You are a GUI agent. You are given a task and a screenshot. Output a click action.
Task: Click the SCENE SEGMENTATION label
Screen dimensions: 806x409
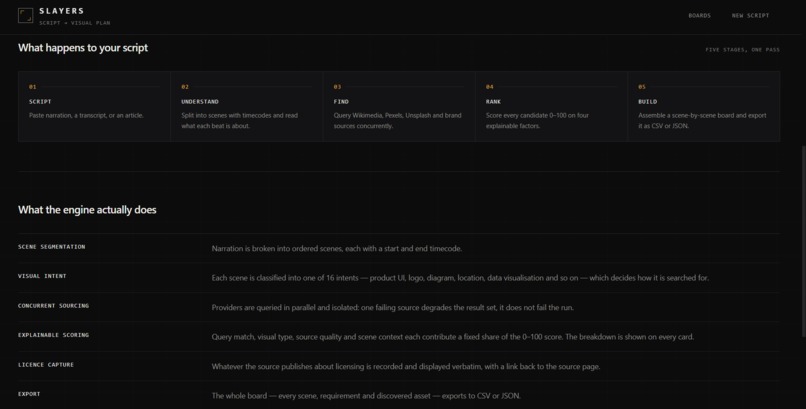point(52,247)
